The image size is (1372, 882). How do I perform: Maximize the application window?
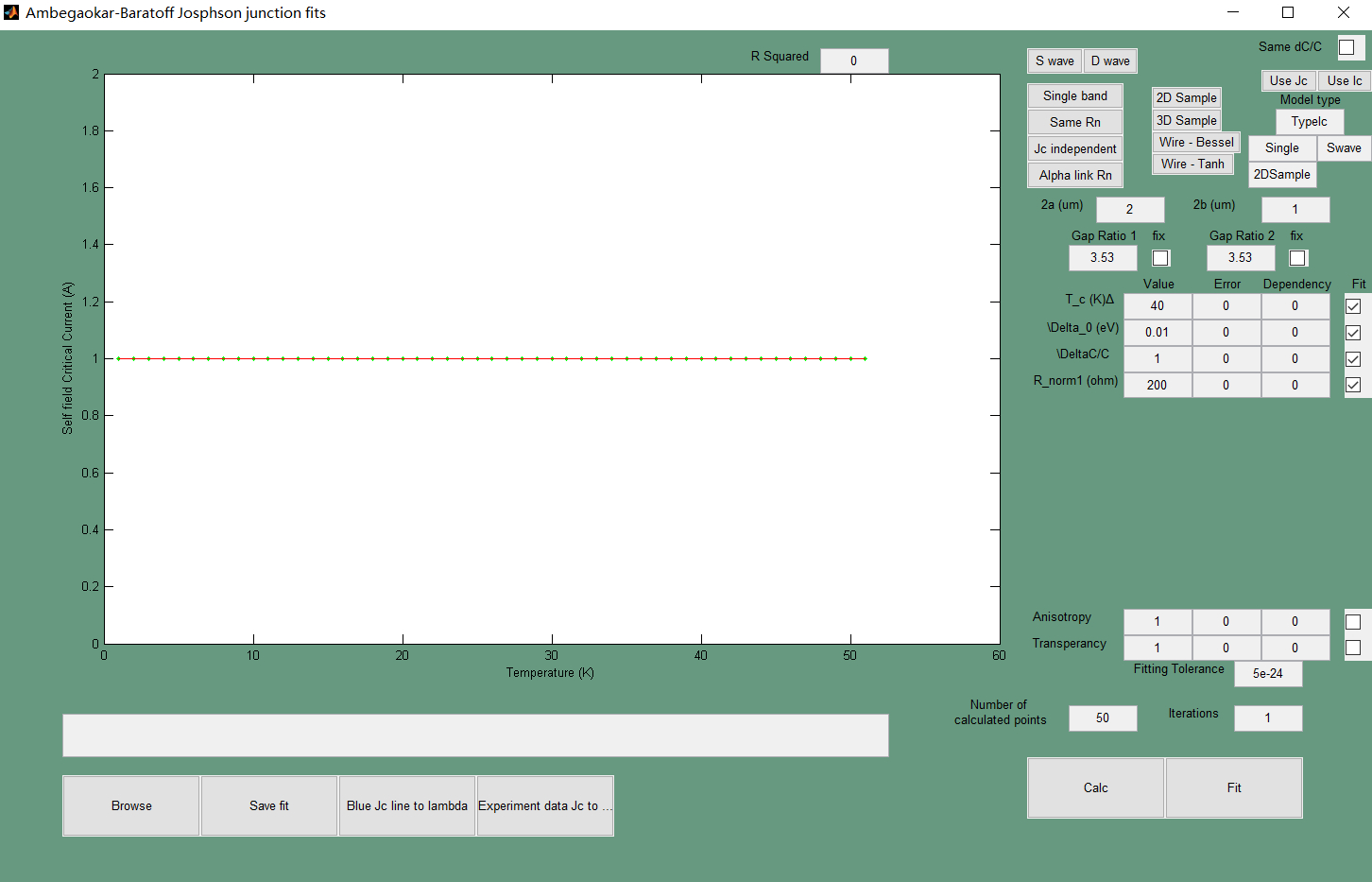click(x=1288, y=12)
